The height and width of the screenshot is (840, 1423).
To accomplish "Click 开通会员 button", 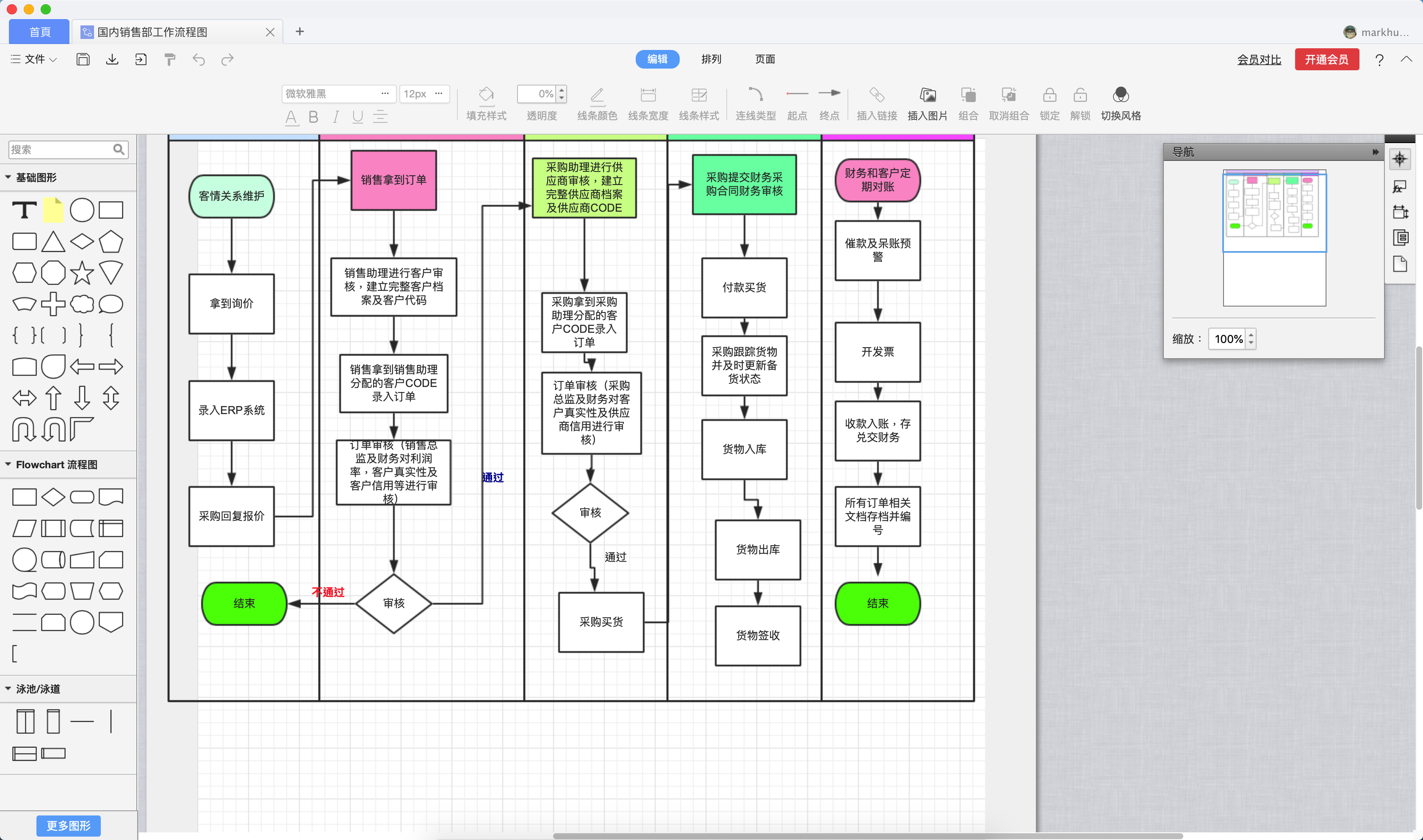I will 1326,59.
